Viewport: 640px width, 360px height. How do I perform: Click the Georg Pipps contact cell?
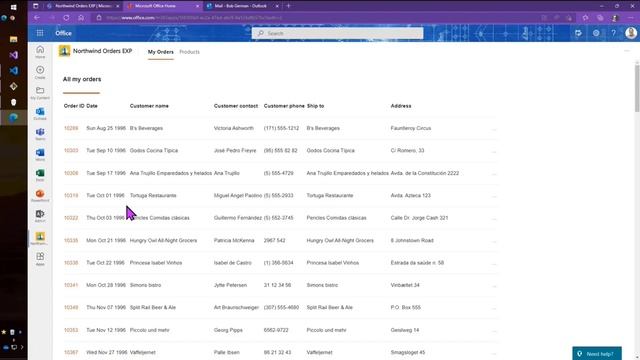pyautogui.click(x=228, y=330)
